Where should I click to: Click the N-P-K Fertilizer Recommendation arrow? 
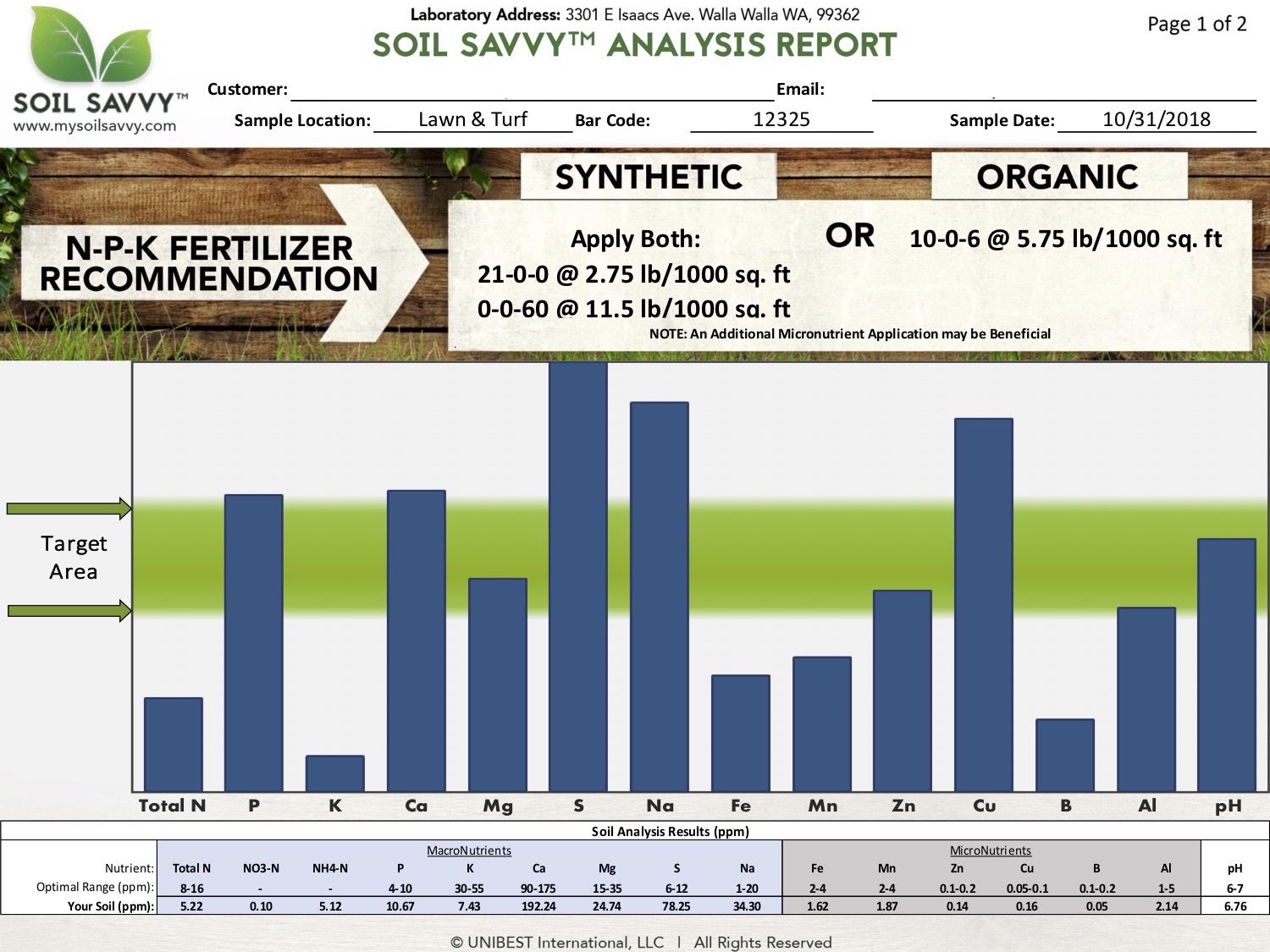tap(212, 262)
